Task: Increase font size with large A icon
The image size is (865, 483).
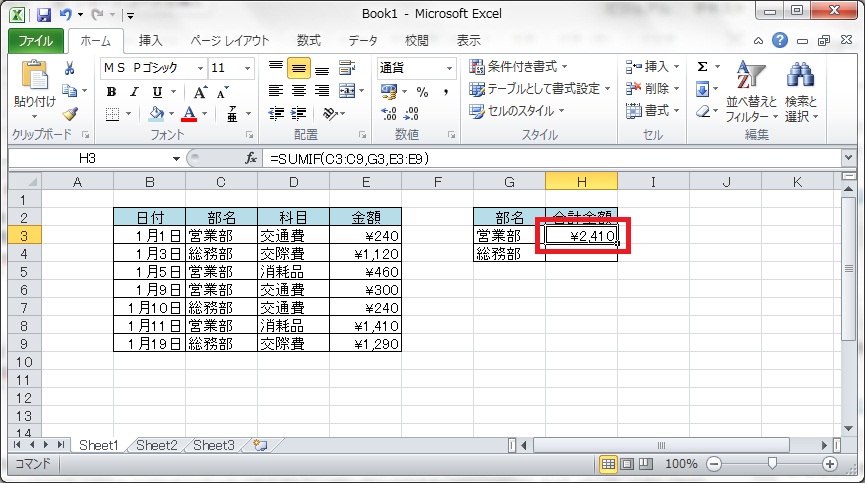Action: click(200, 92)
